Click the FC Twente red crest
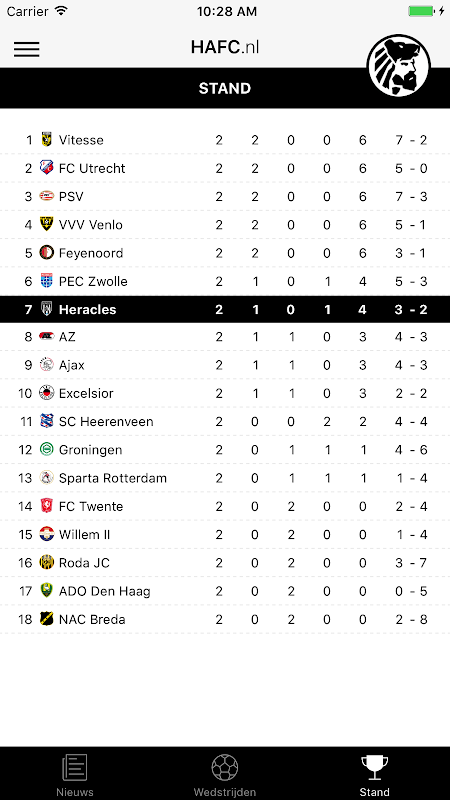This screenshot has width=450, height=800. point(46,506)
